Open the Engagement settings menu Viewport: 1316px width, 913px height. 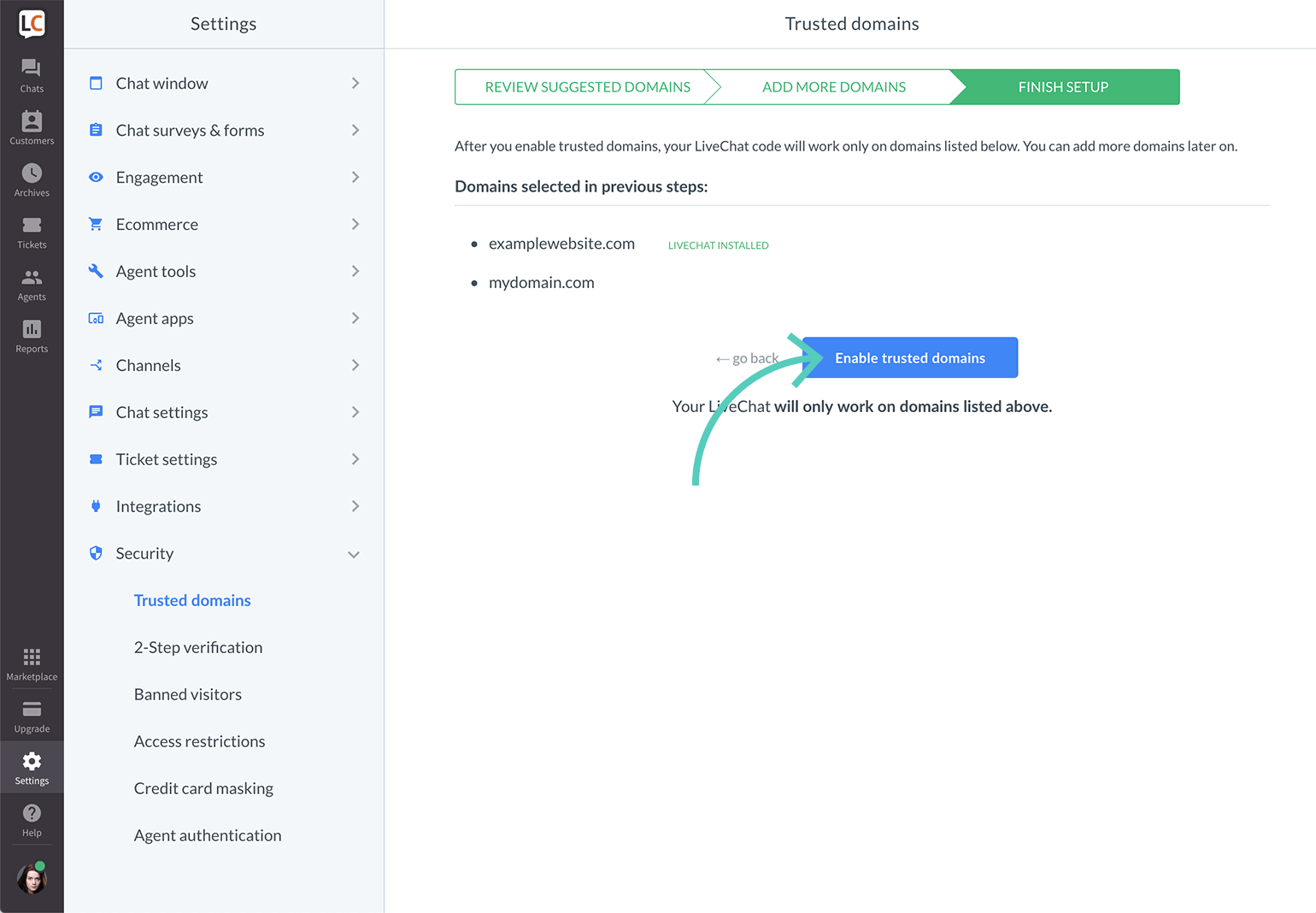click(x=224, y=177)
